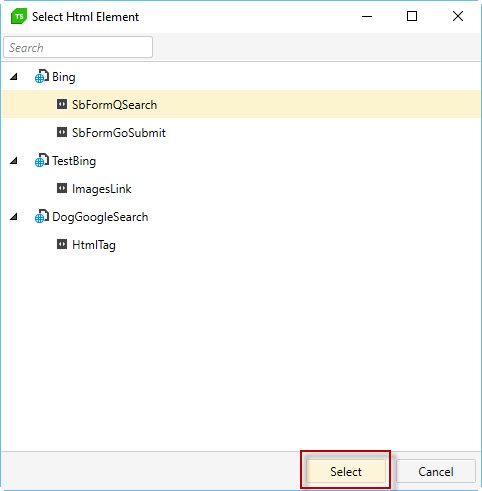Click the TestBing page icon

tap(42, 160)
